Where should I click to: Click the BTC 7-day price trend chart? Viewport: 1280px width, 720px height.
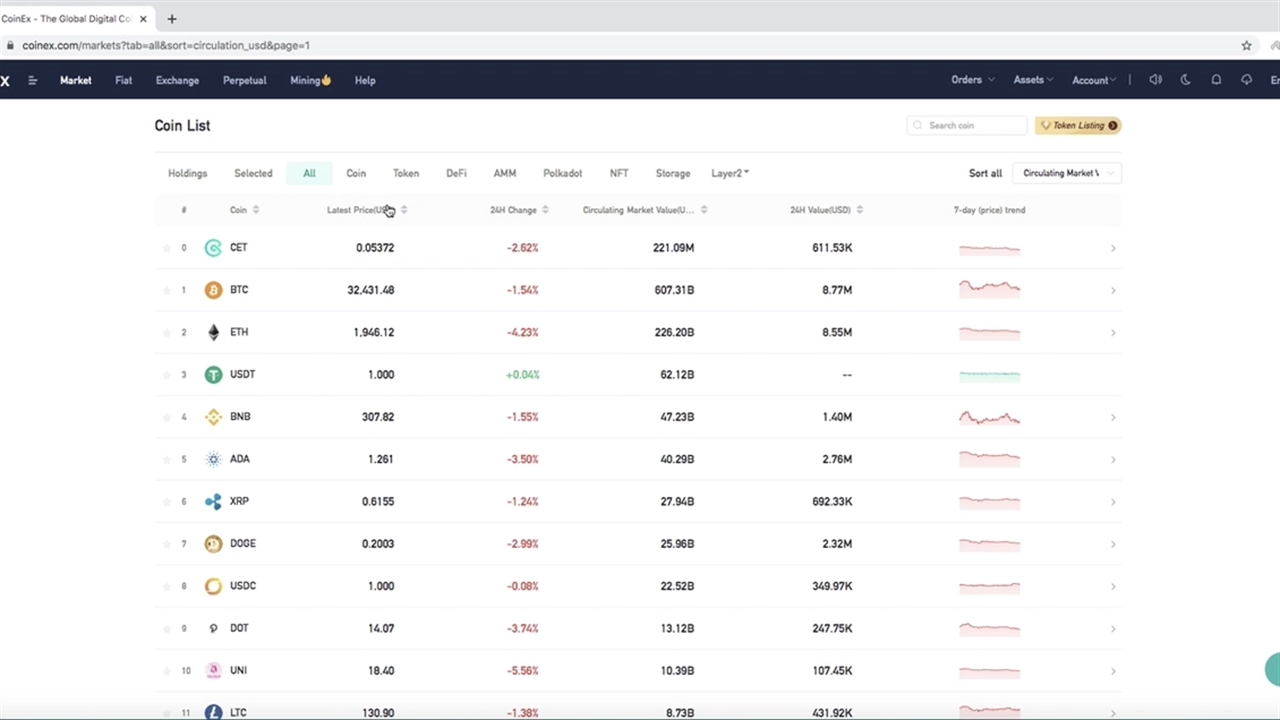click(x=989, y=289)
